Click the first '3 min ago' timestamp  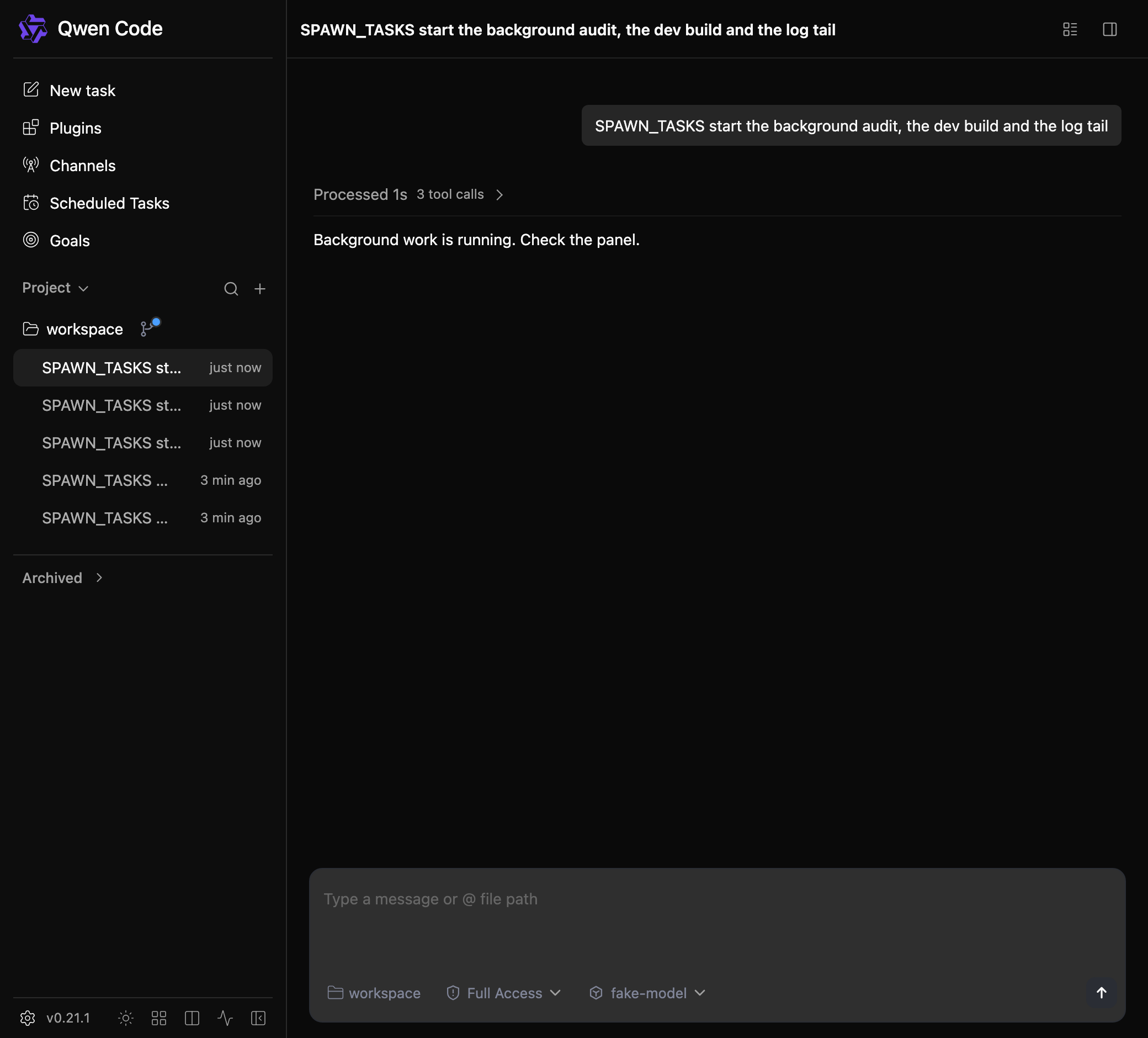(231, 480)
